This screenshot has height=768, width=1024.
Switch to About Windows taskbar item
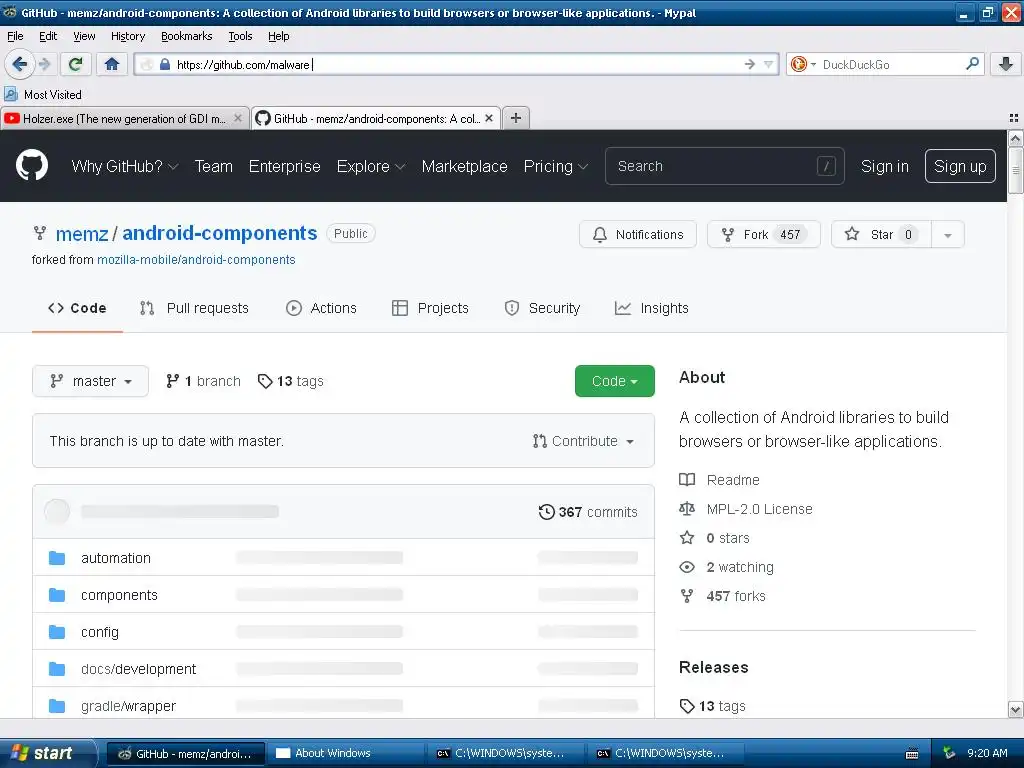pyautogui.click(x=344, y=753)
